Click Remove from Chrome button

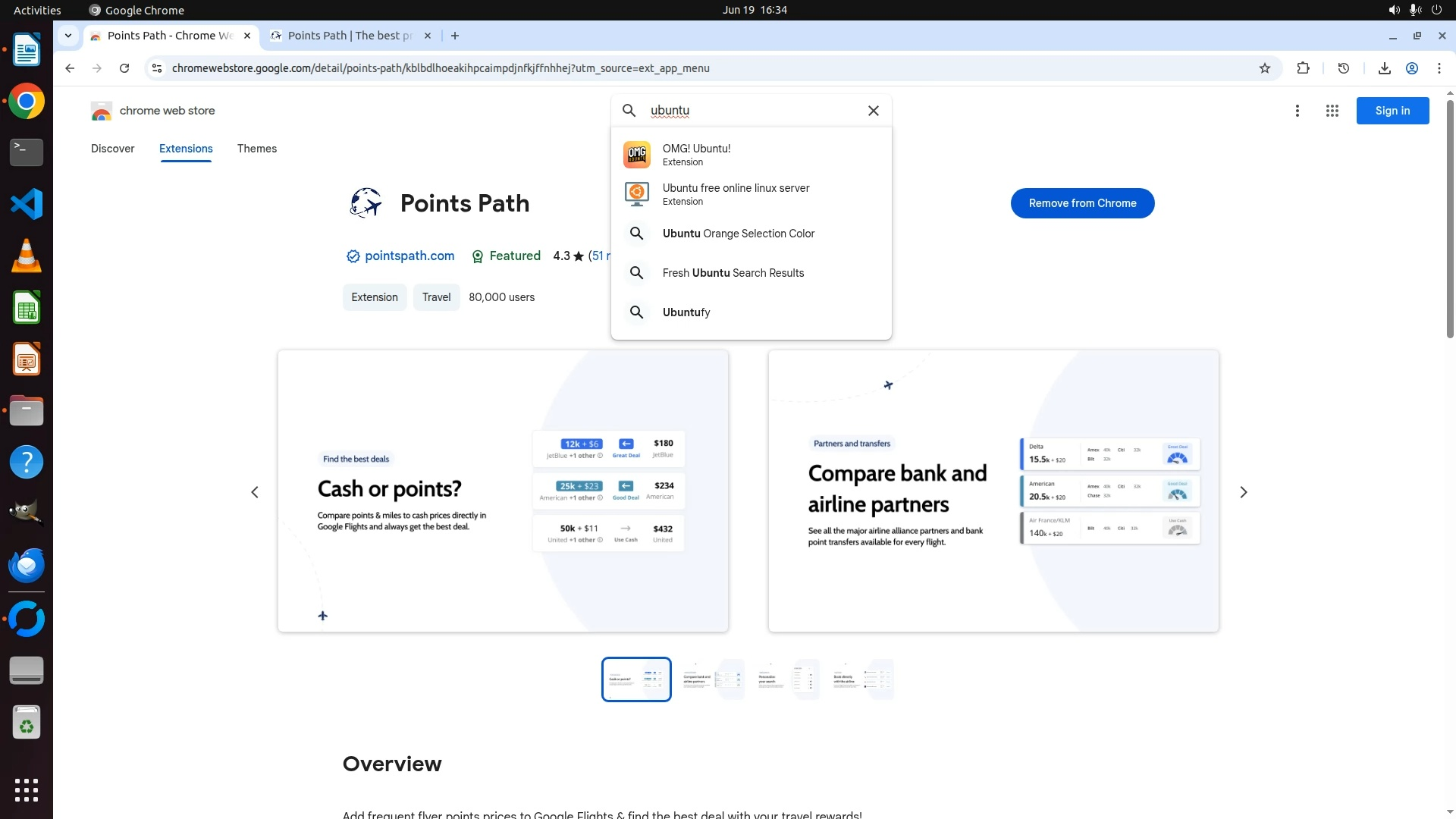1082,203
